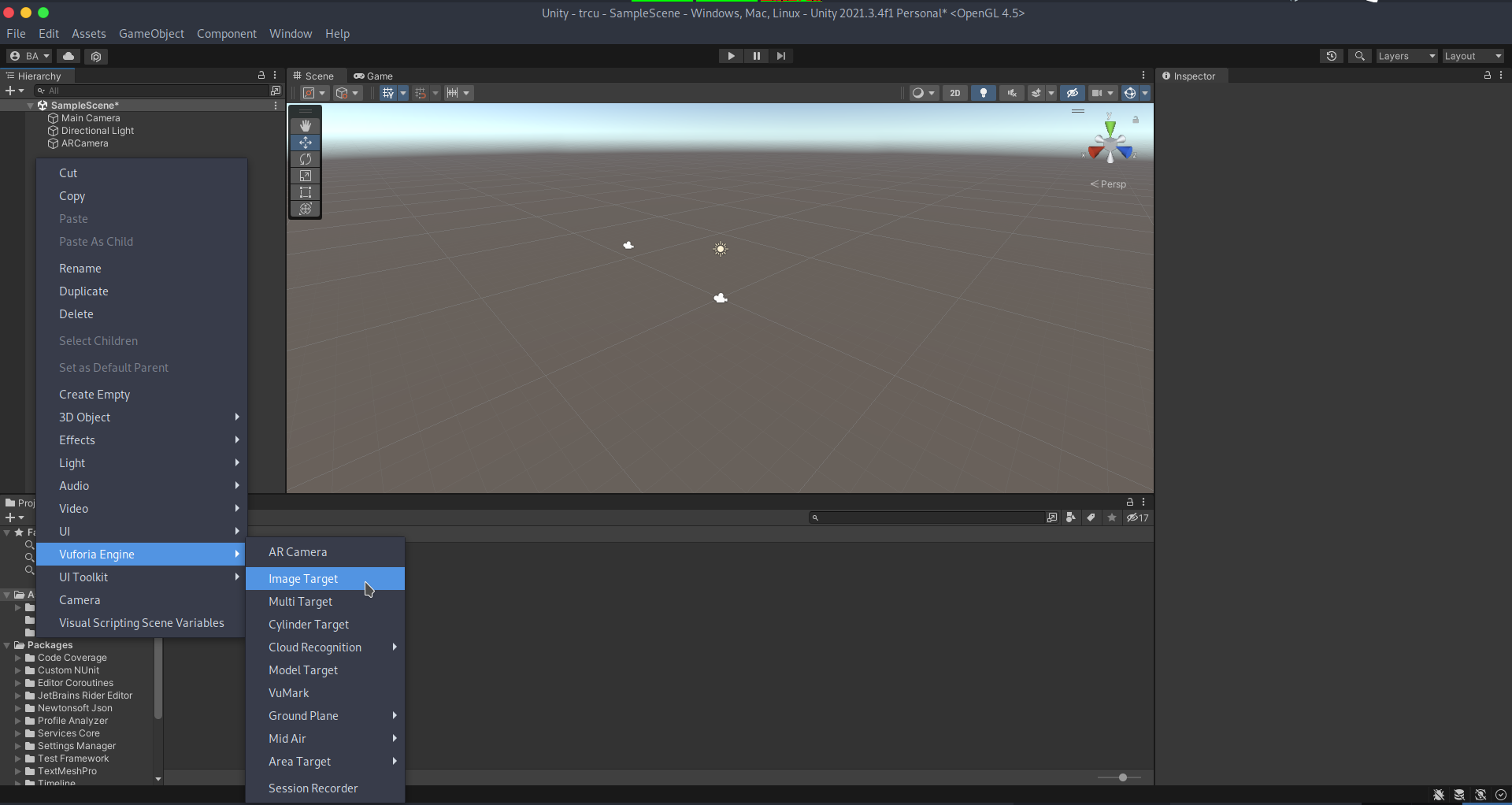Click the auto-generate lighting status icon
Screen dimensions: 1512x805
[1480, 795]
